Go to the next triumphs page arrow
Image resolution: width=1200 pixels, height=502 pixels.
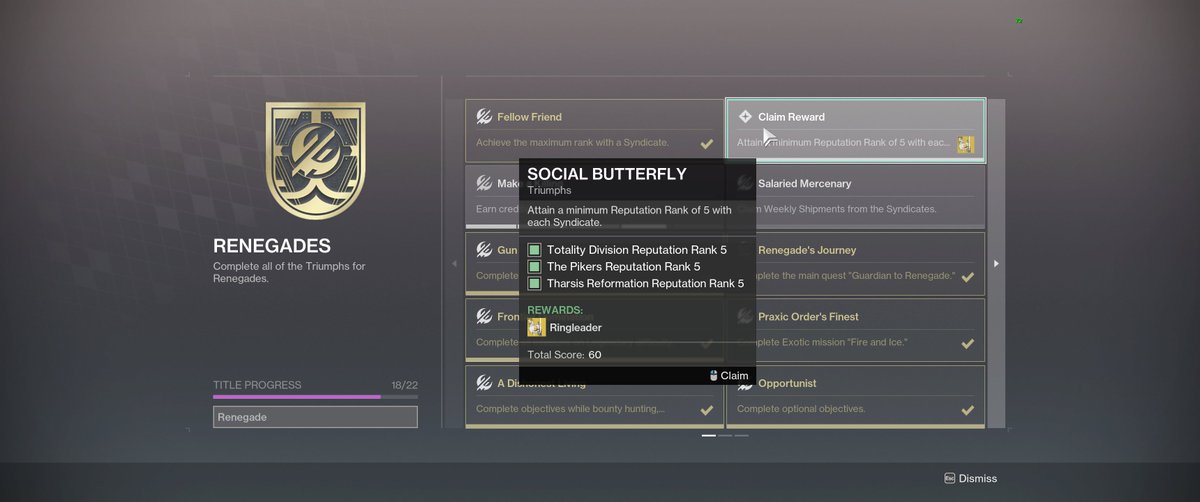tap(996, 264)
